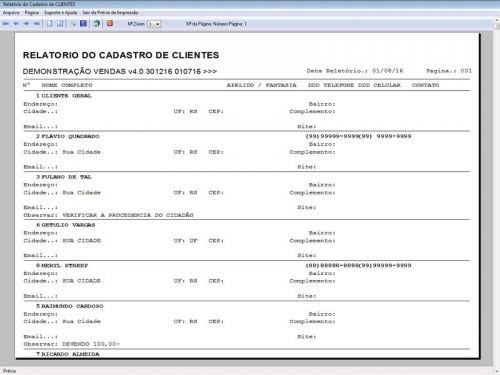Screen dimensions: 500x375
Task: Click the report title RELATORIO DO CADASTRO DE CLIENTES
Action: 121,55
